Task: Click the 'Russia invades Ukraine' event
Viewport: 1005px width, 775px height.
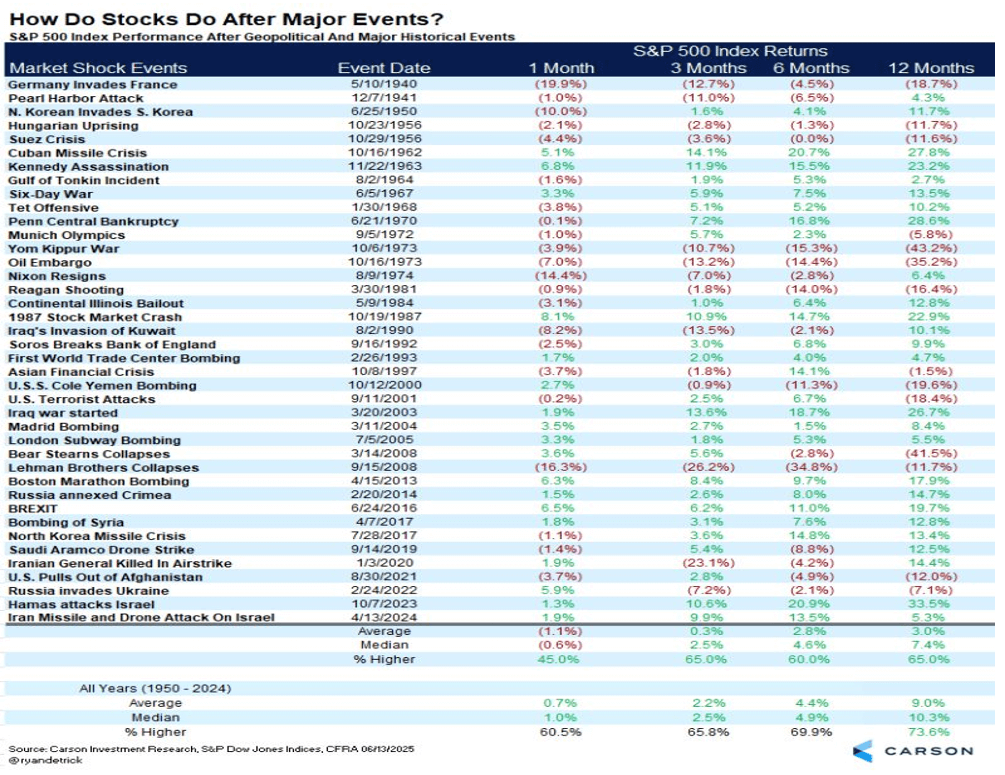Action: click(88, 591)
